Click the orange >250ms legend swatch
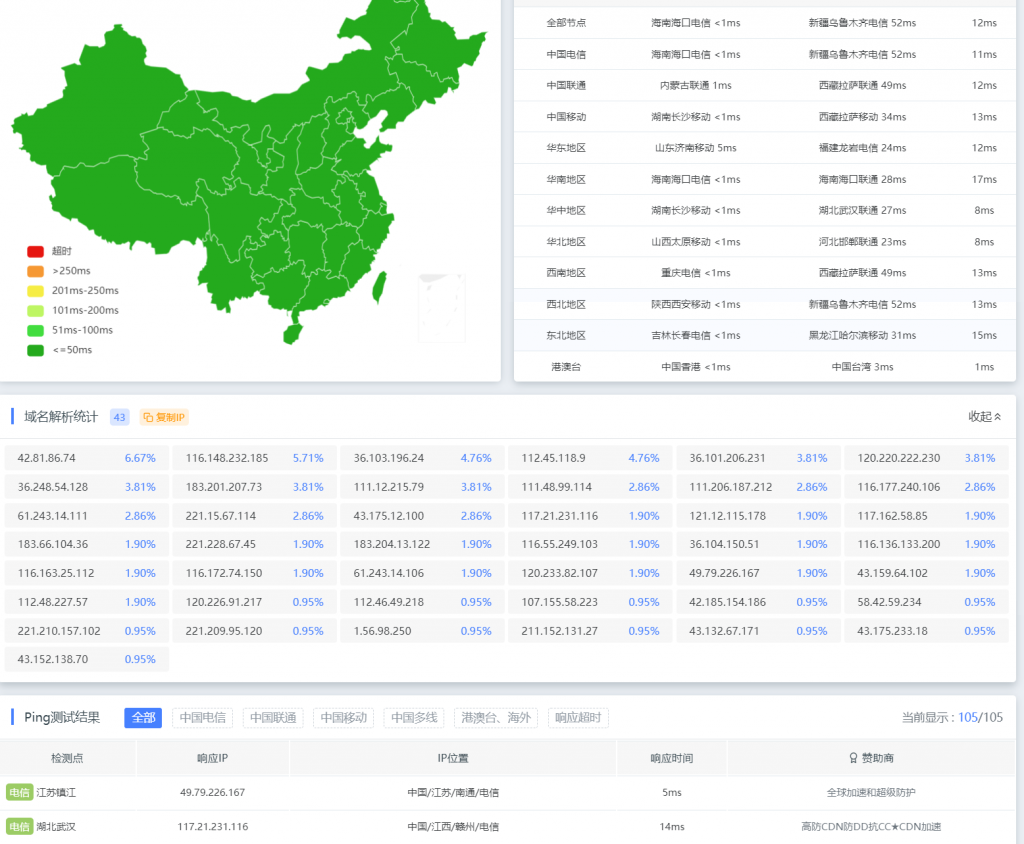Screen dimensions: 1024x844 pyautogui.click(x=35, y=271)
